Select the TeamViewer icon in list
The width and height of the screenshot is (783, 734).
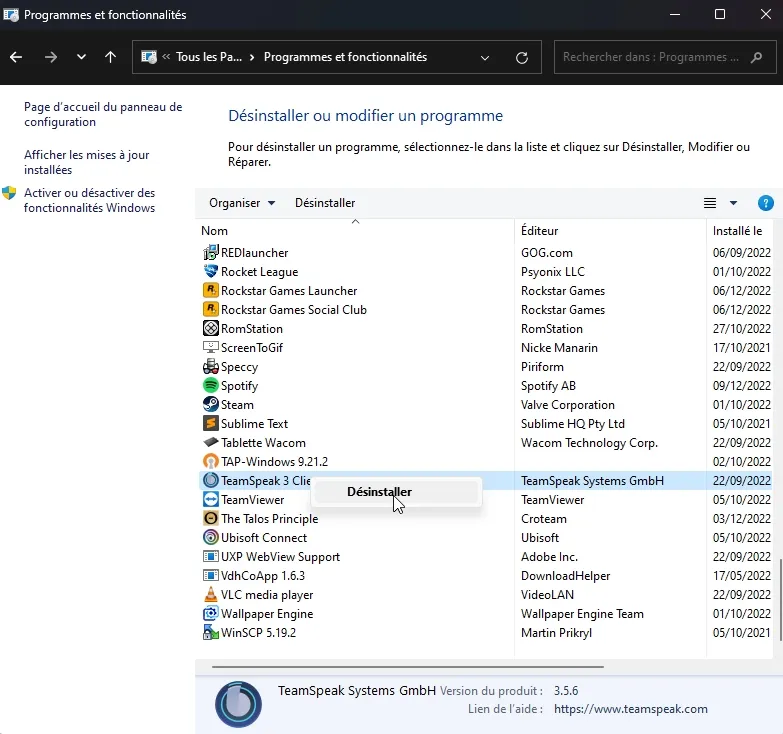(x=211, y=500)
